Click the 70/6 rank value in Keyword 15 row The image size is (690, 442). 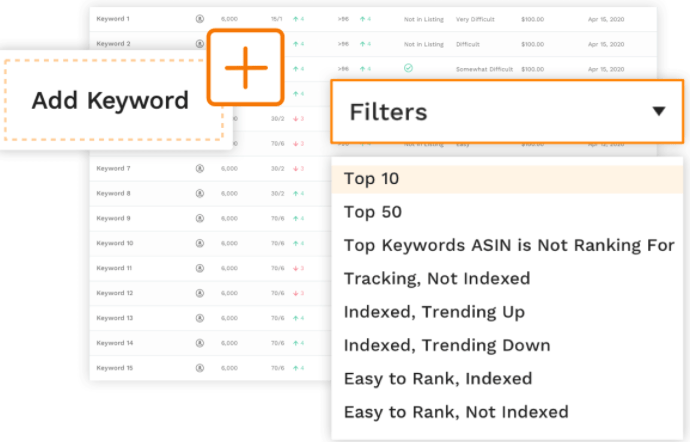[278, 368]
